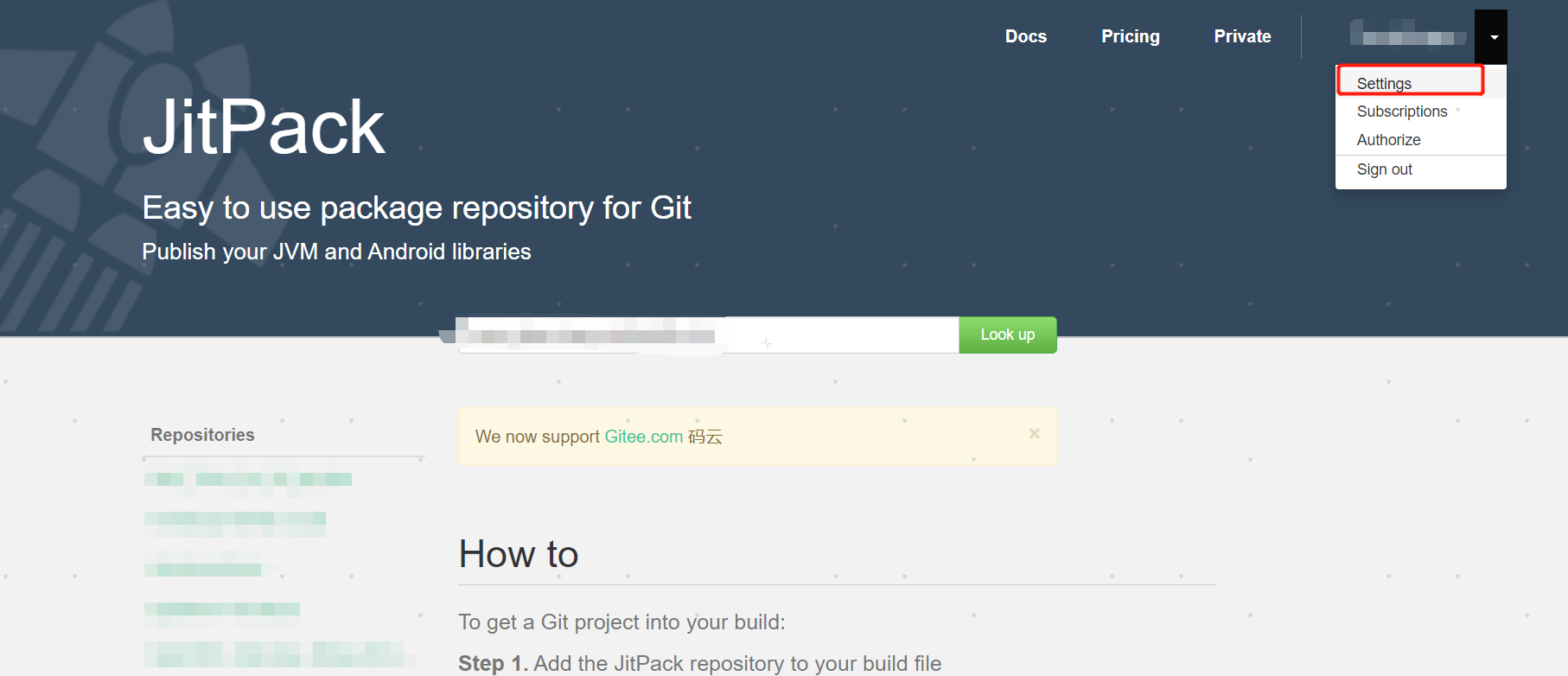Go to the Pricing page

tap(1130, 36)
